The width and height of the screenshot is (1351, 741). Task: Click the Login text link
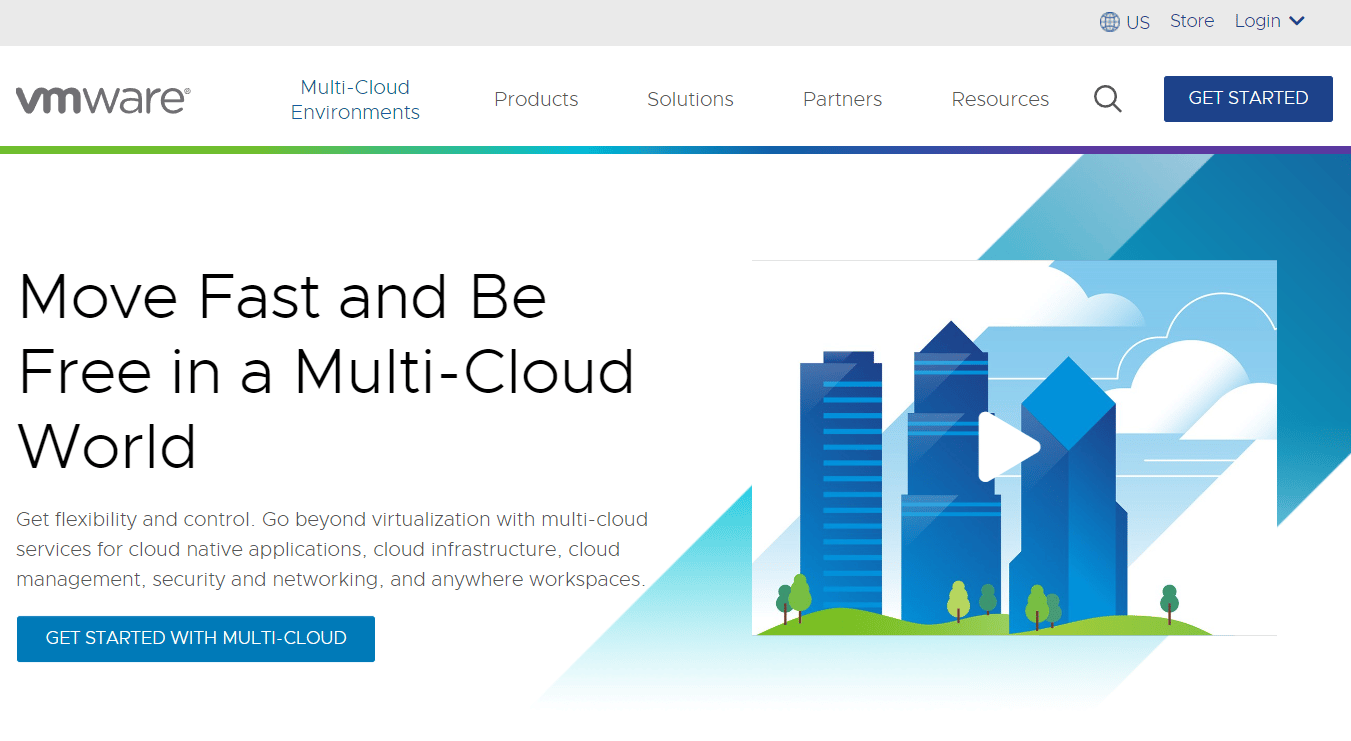click(1257, 21)
